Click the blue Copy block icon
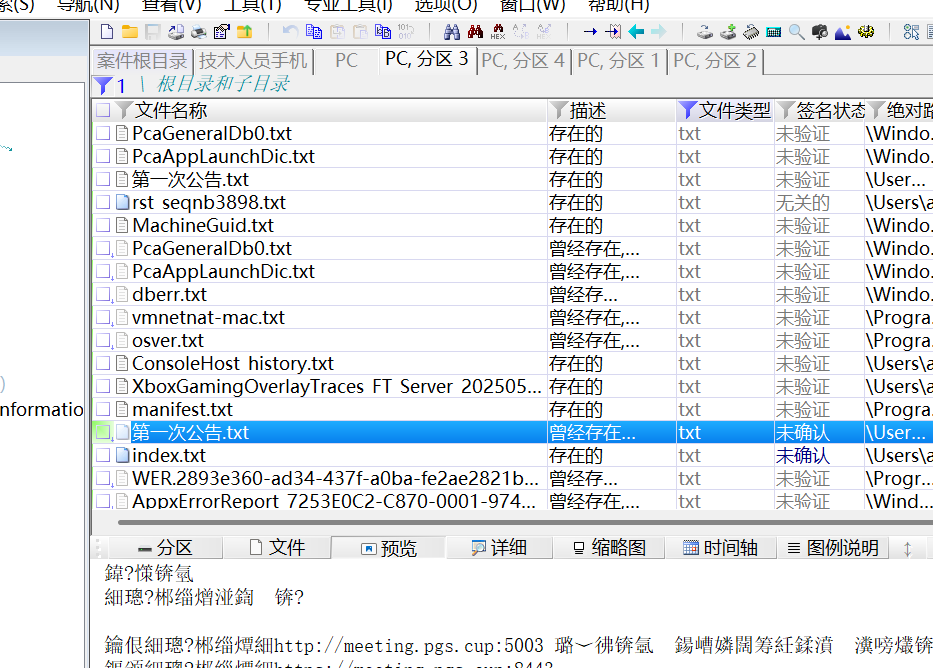The height and width of the screenshot is (668, 933). (x=314, y=32)
